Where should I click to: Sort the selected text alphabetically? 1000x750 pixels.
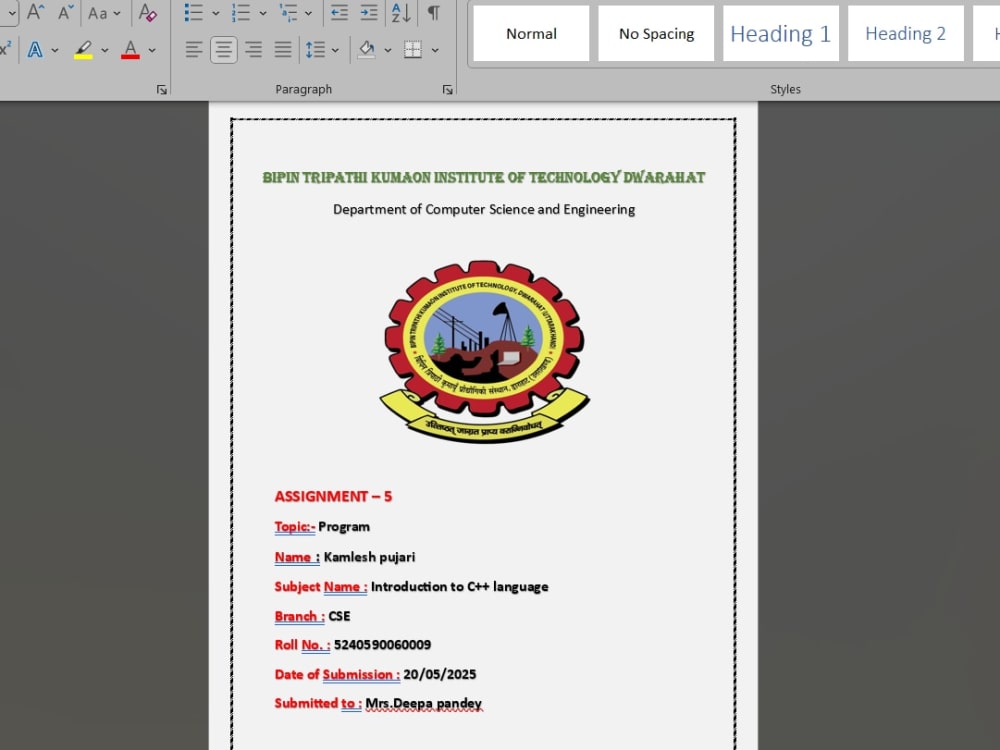(401, 13)
